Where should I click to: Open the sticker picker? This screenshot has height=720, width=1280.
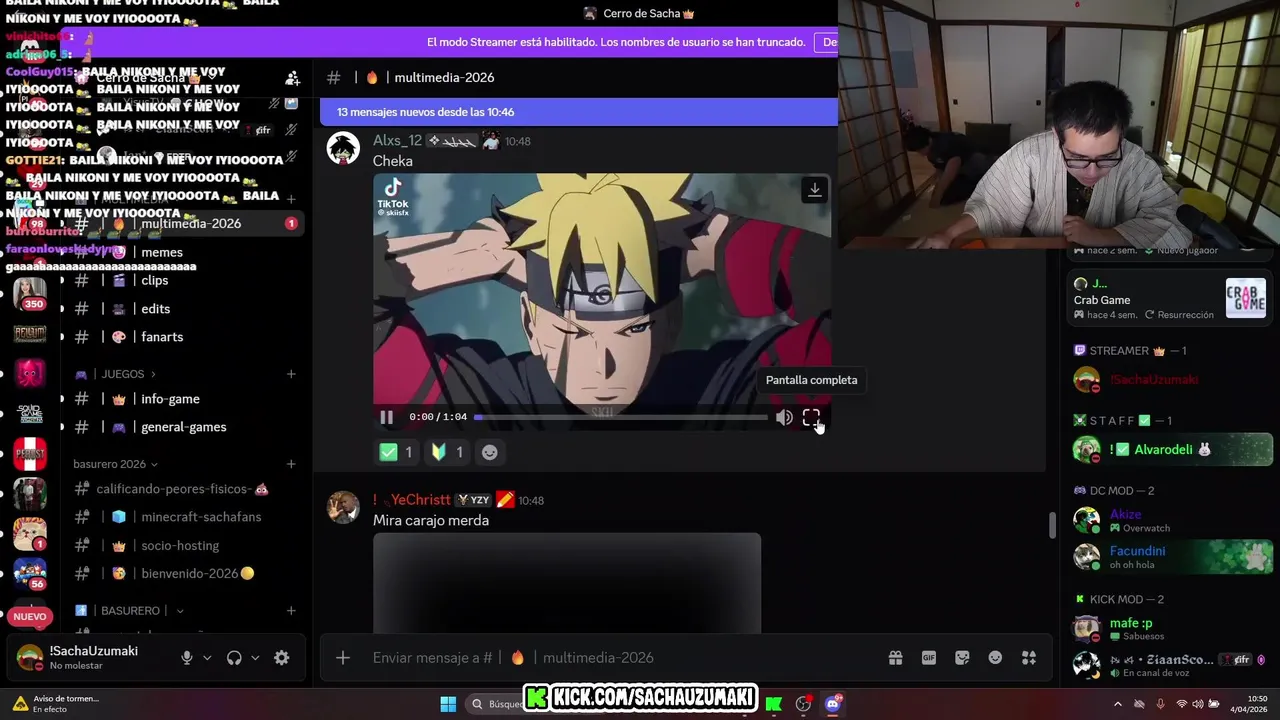coord(962,658)
